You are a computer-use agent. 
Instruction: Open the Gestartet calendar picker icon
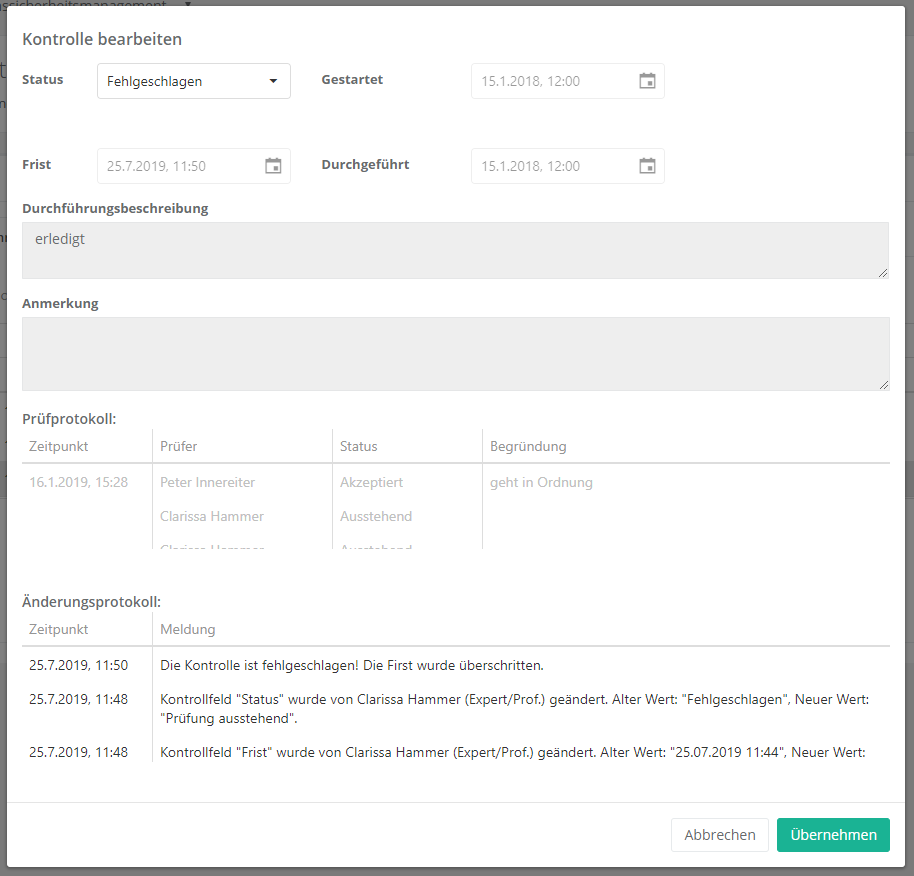point(647,81)
